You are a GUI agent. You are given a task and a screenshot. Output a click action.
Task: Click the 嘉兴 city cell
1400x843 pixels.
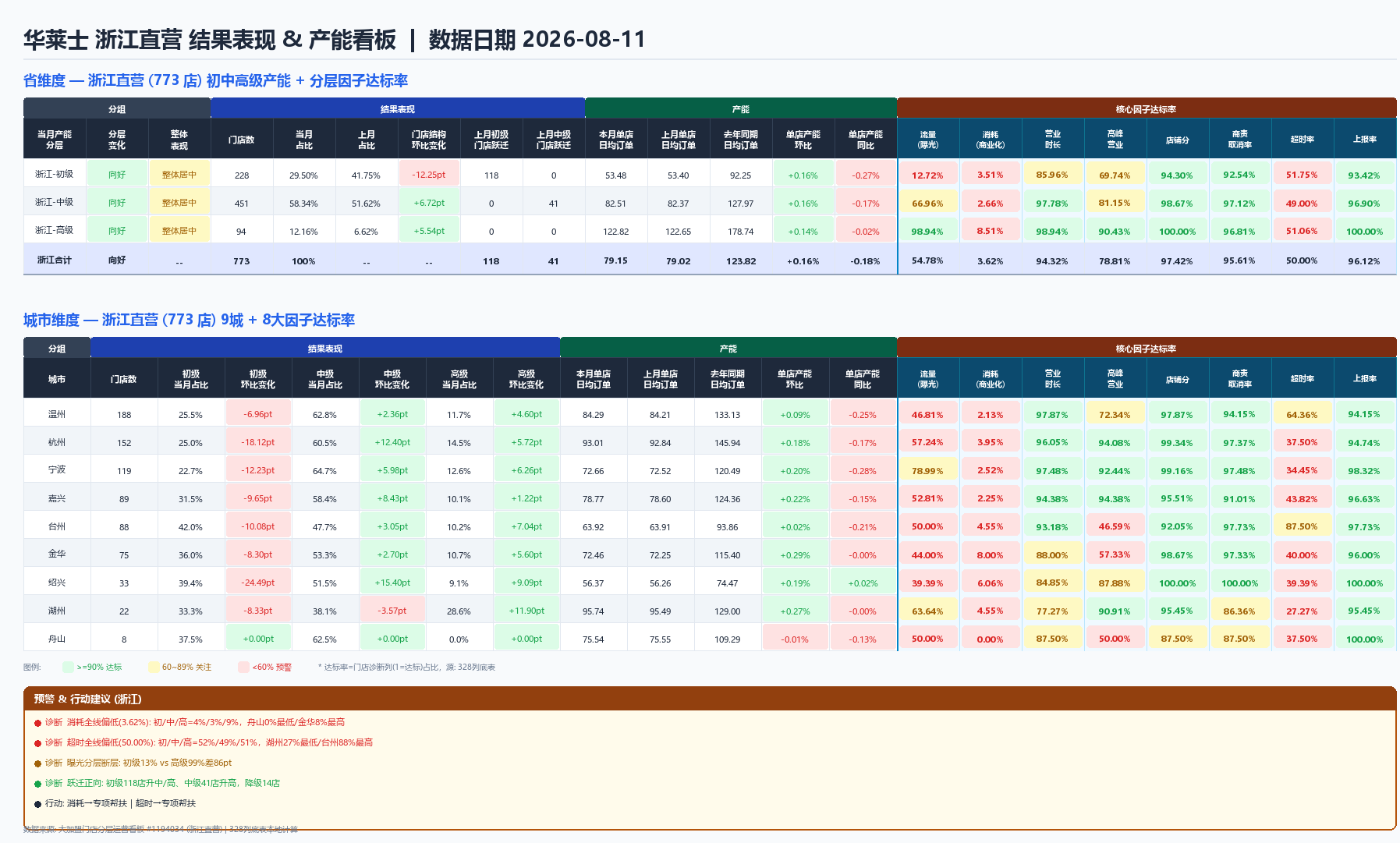coord(57,498)
